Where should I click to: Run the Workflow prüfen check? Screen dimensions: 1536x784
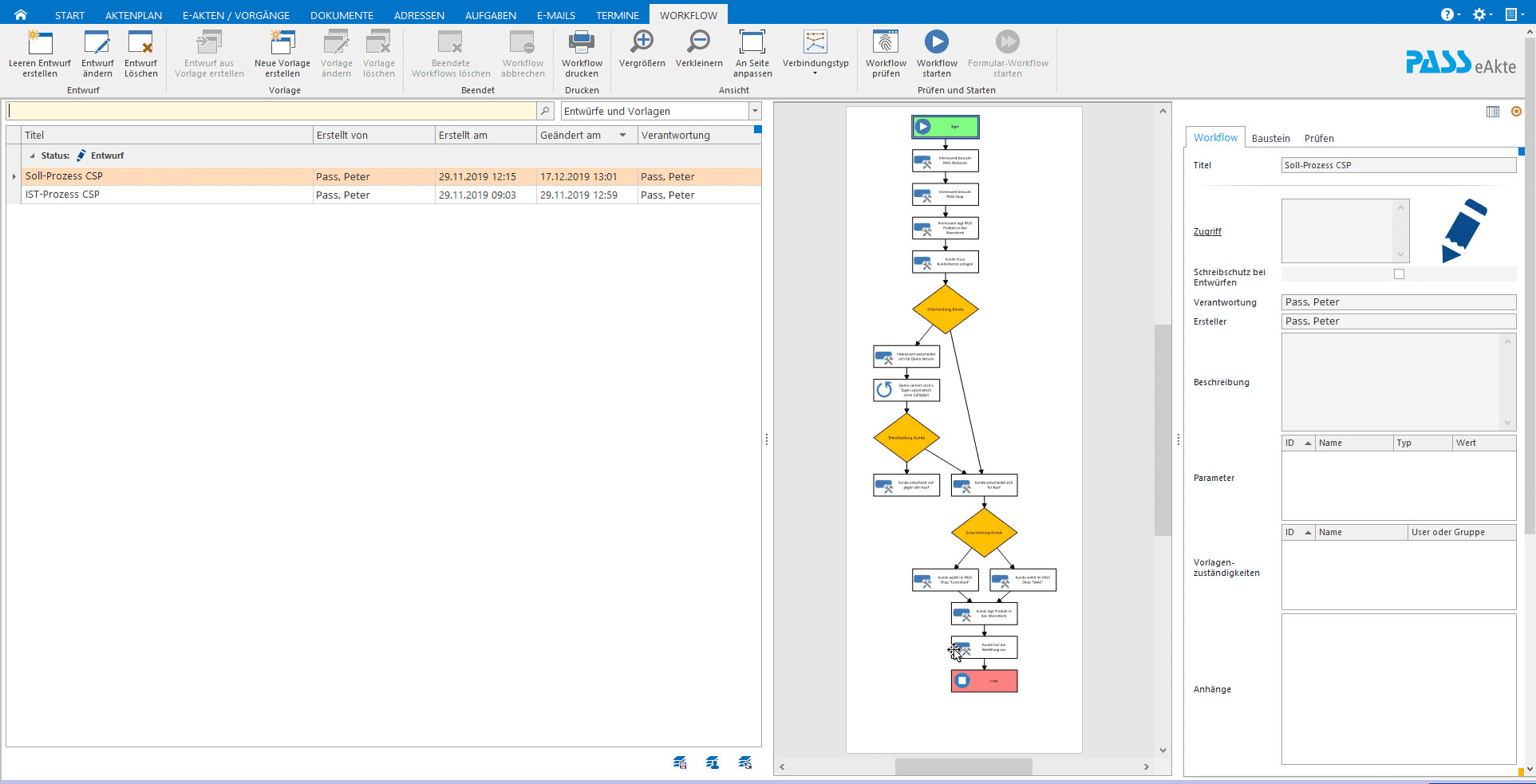click(x=886, y=43)
